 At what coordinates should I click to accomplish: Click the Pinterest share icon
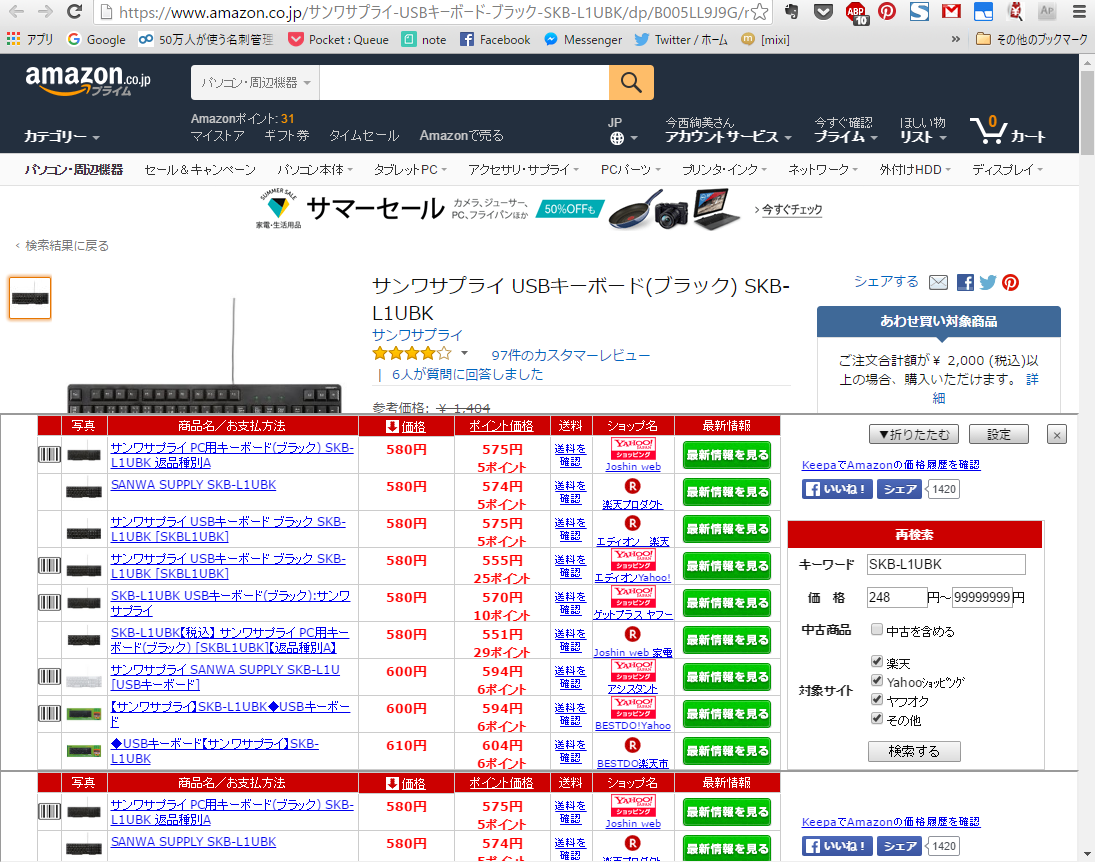[1011, 282]
